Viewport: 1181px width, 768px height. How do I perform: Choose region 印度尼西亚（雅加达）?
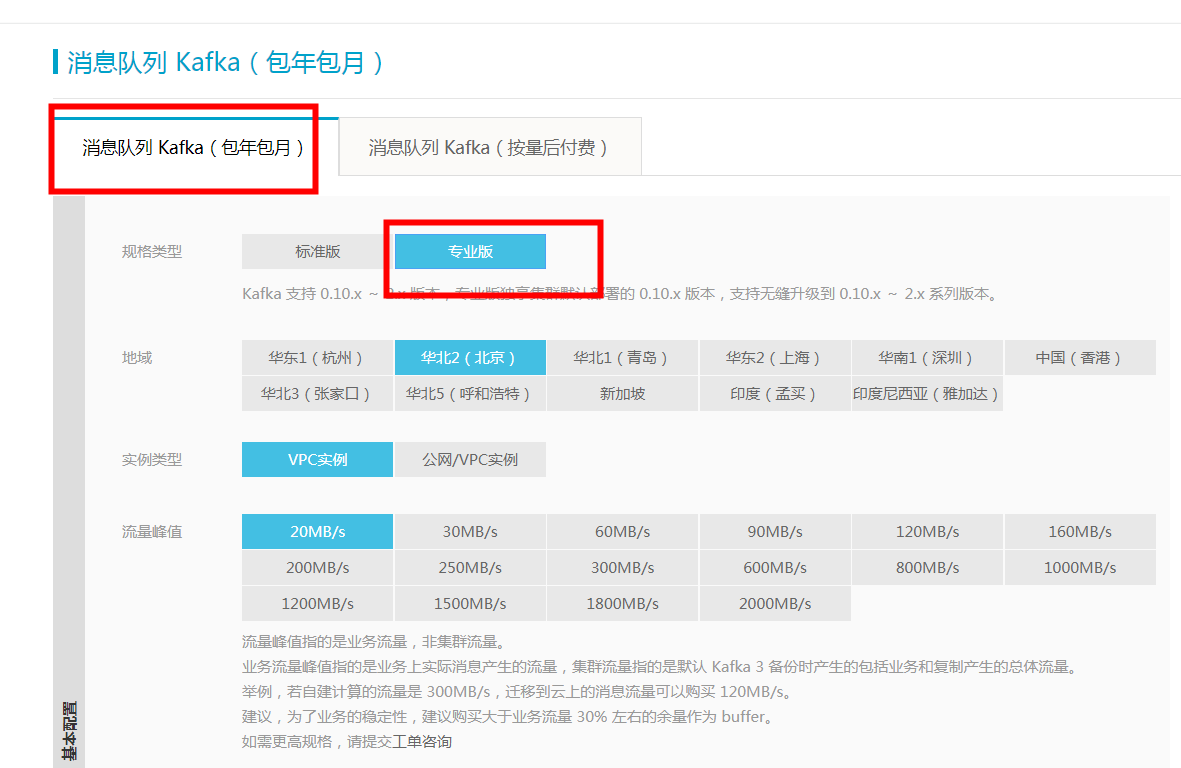pyautogui.click(x=927, y=394)
